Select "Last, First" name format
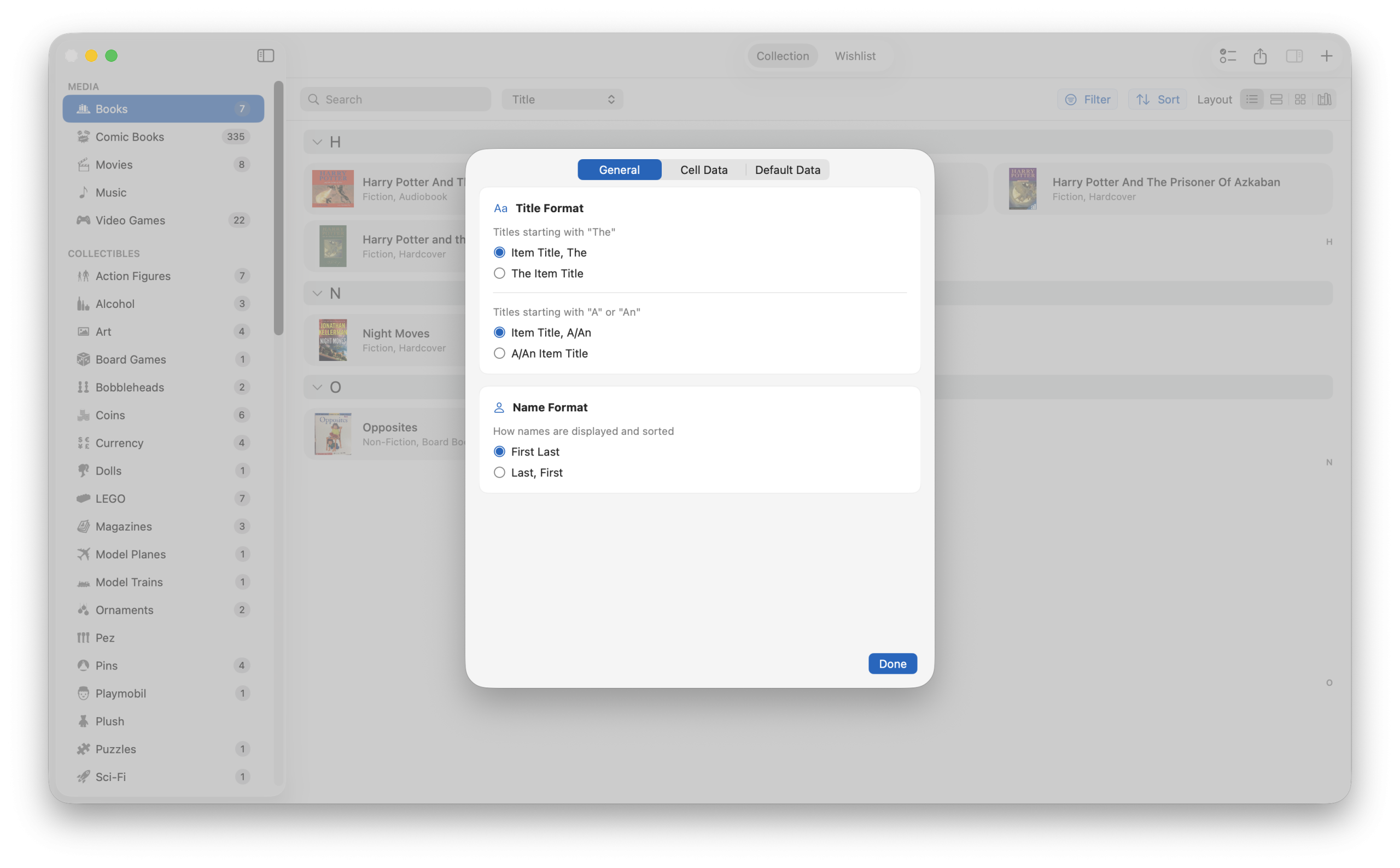Screen dimensions: 1400x868 click(x=499, y=472)
